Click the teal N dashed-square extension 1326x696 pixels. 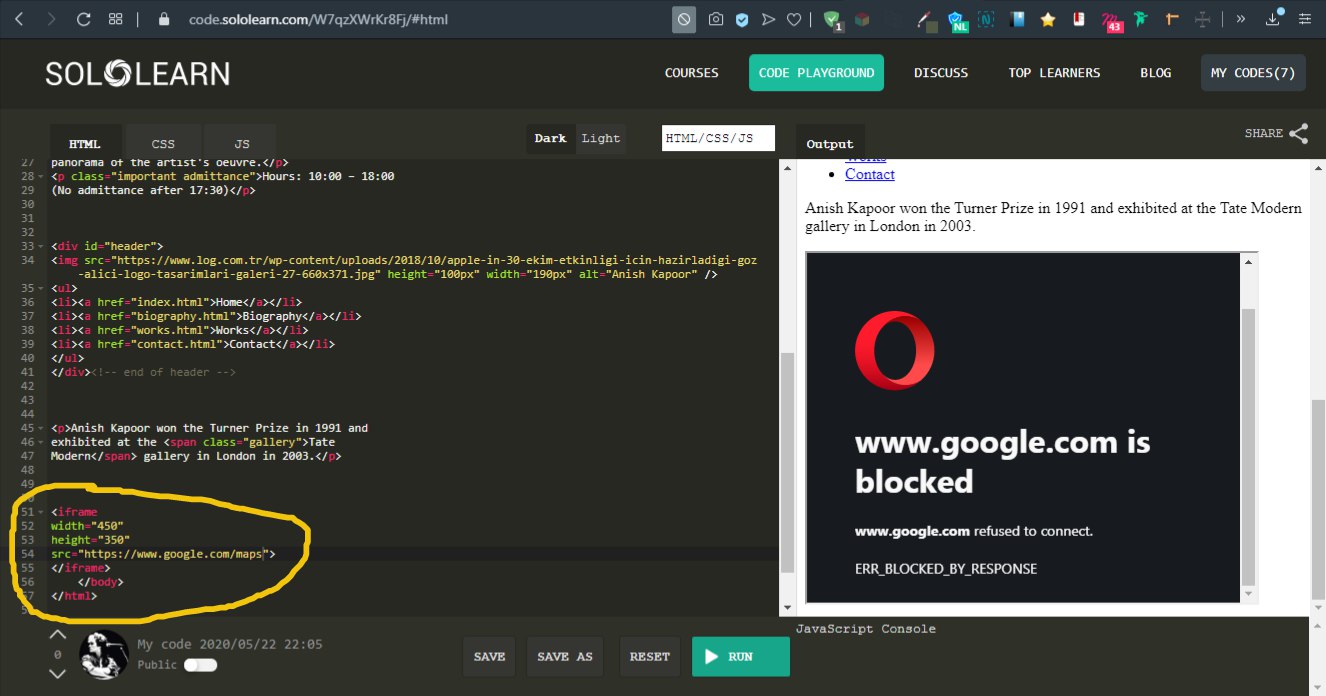(x=987, y=19)
